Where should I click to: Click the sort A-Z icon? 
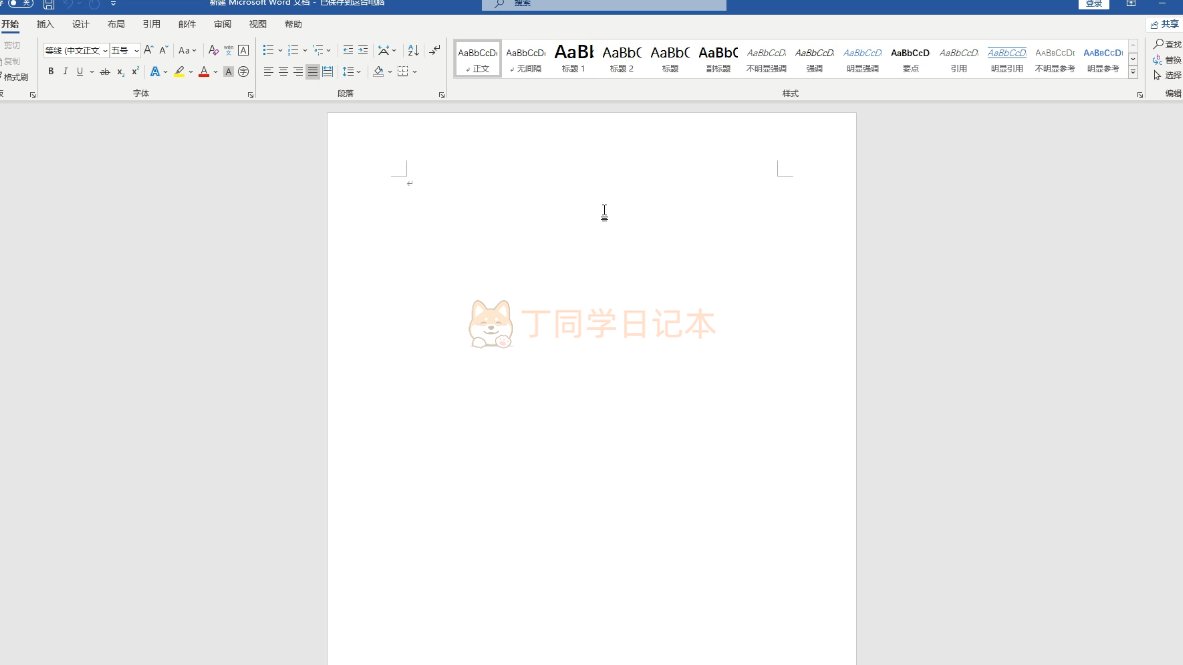[413, 50]
